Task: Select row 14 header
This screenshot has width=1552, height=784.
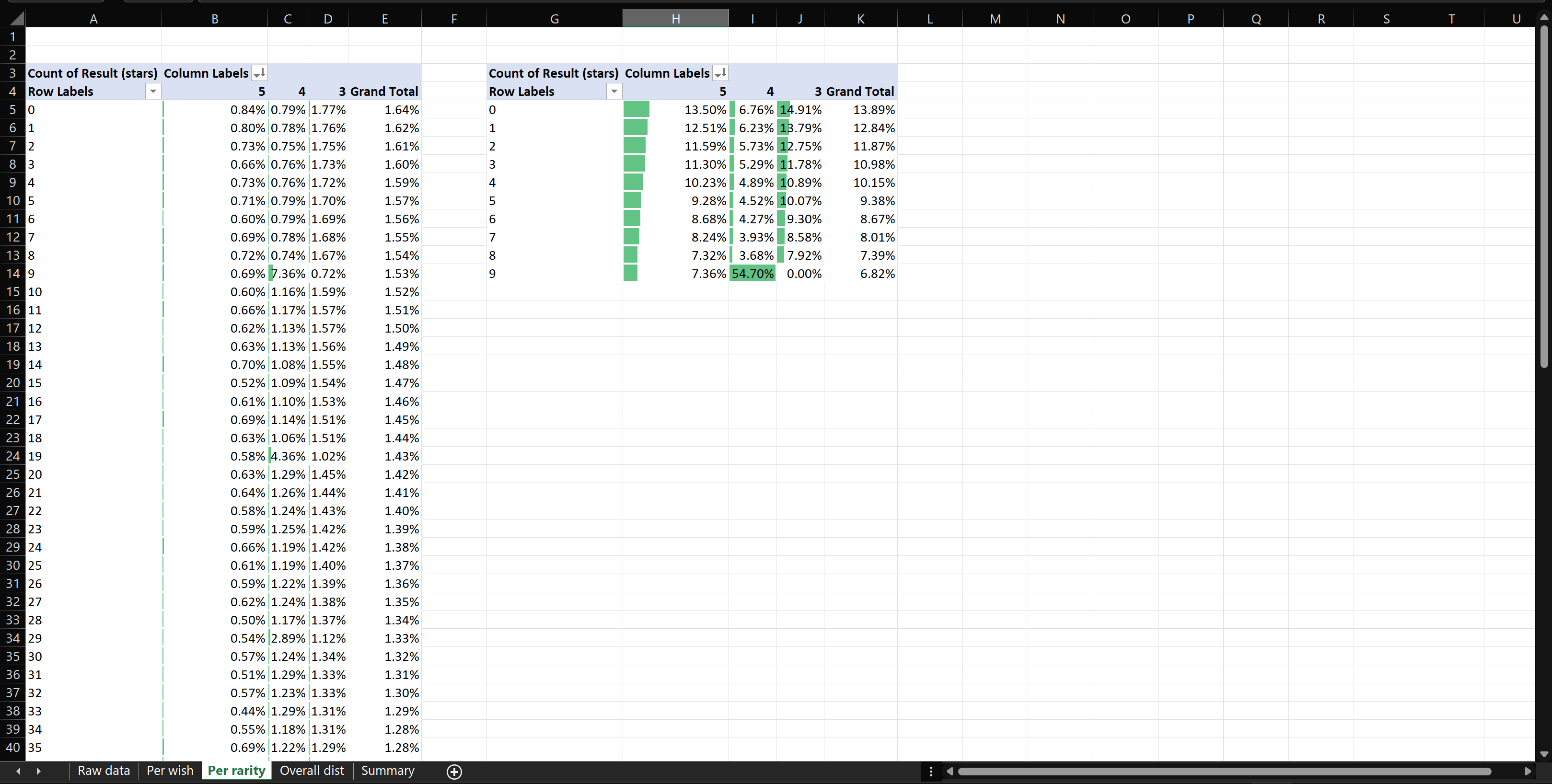Action: click(12, 273)
